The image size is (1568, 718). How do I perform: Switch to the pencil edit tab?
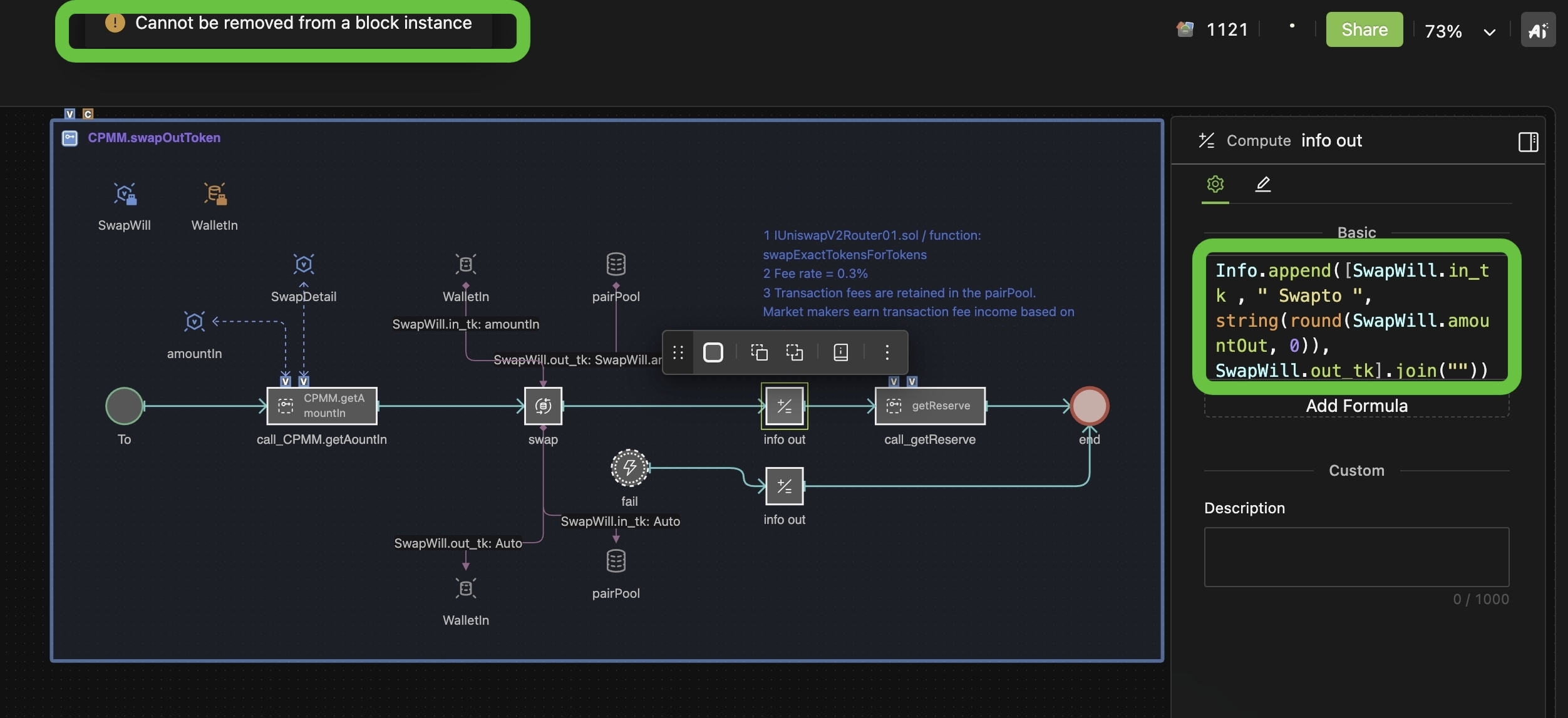click(1262, 184)
